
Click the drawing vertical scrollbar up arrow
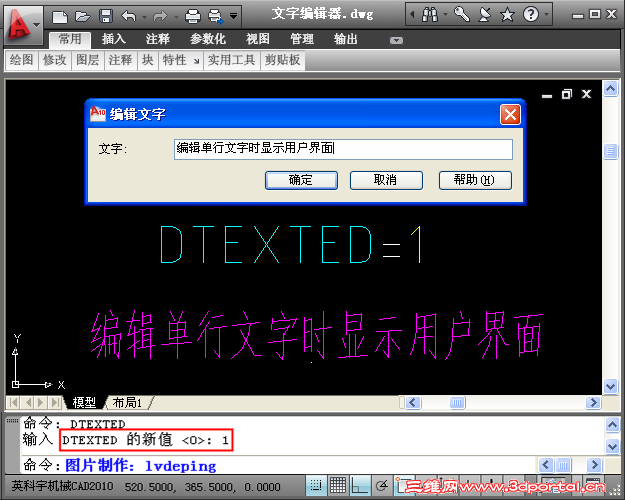point(610,89)
